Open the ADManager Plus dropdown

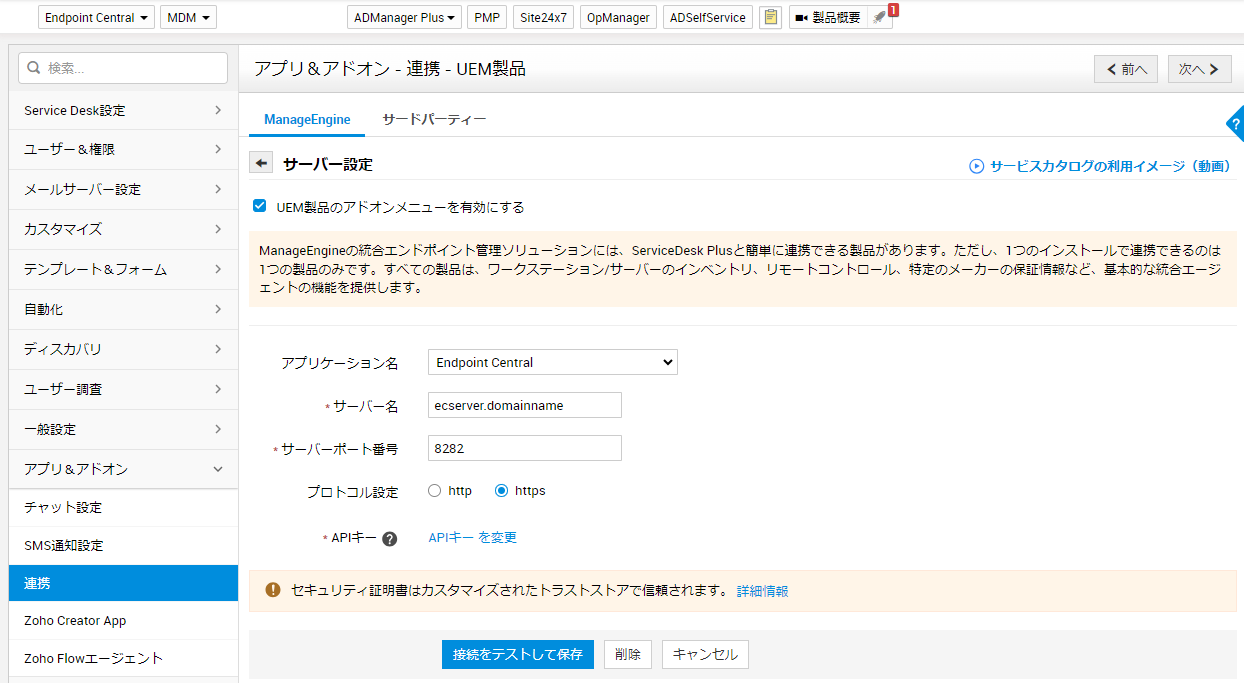405,18
